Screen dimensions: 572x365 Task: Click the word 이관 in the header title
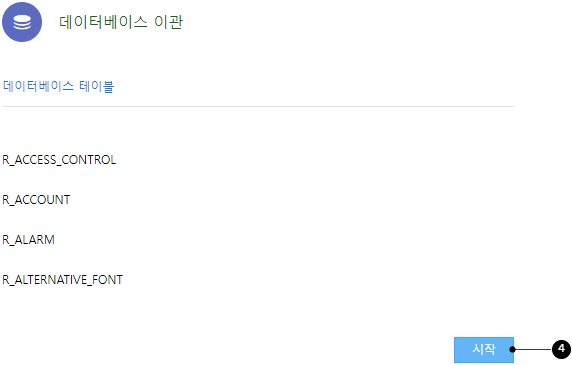[x=168, y=22]
